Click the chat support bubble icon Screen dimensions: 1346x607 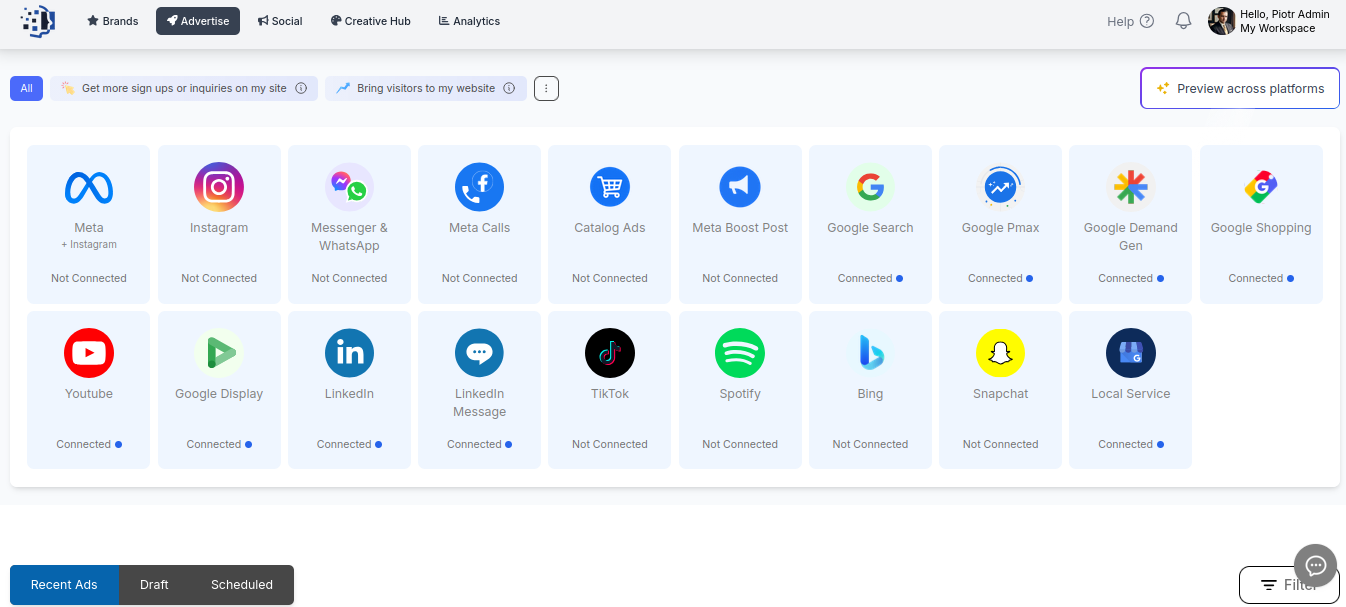click(1315, 565)
